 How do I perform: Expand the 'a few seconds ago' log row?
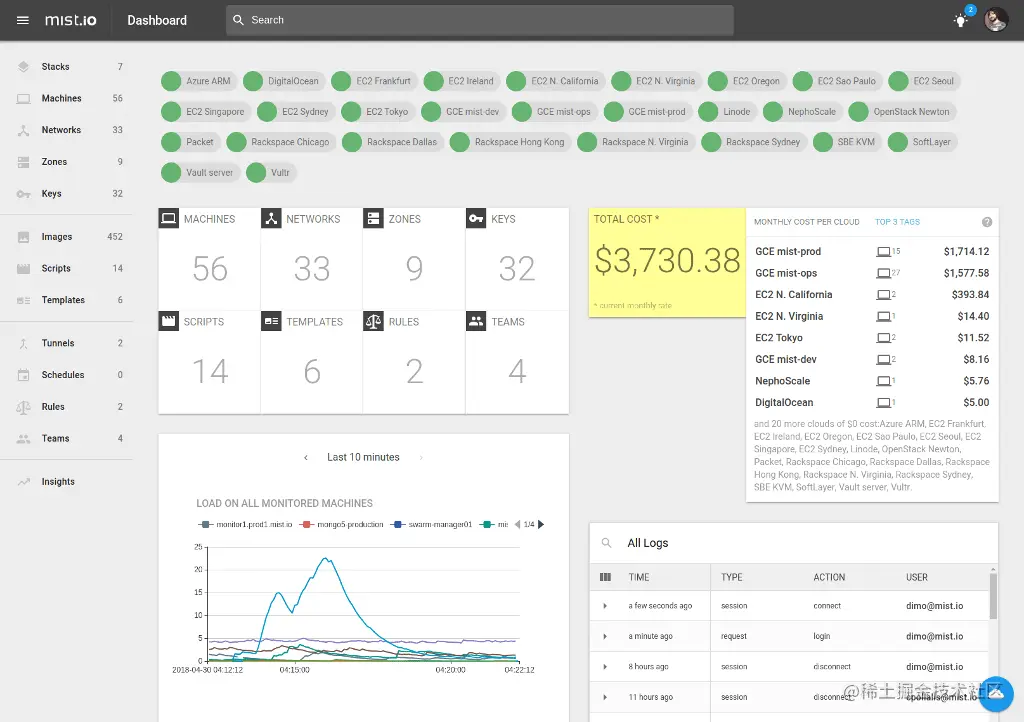[605, 606]
